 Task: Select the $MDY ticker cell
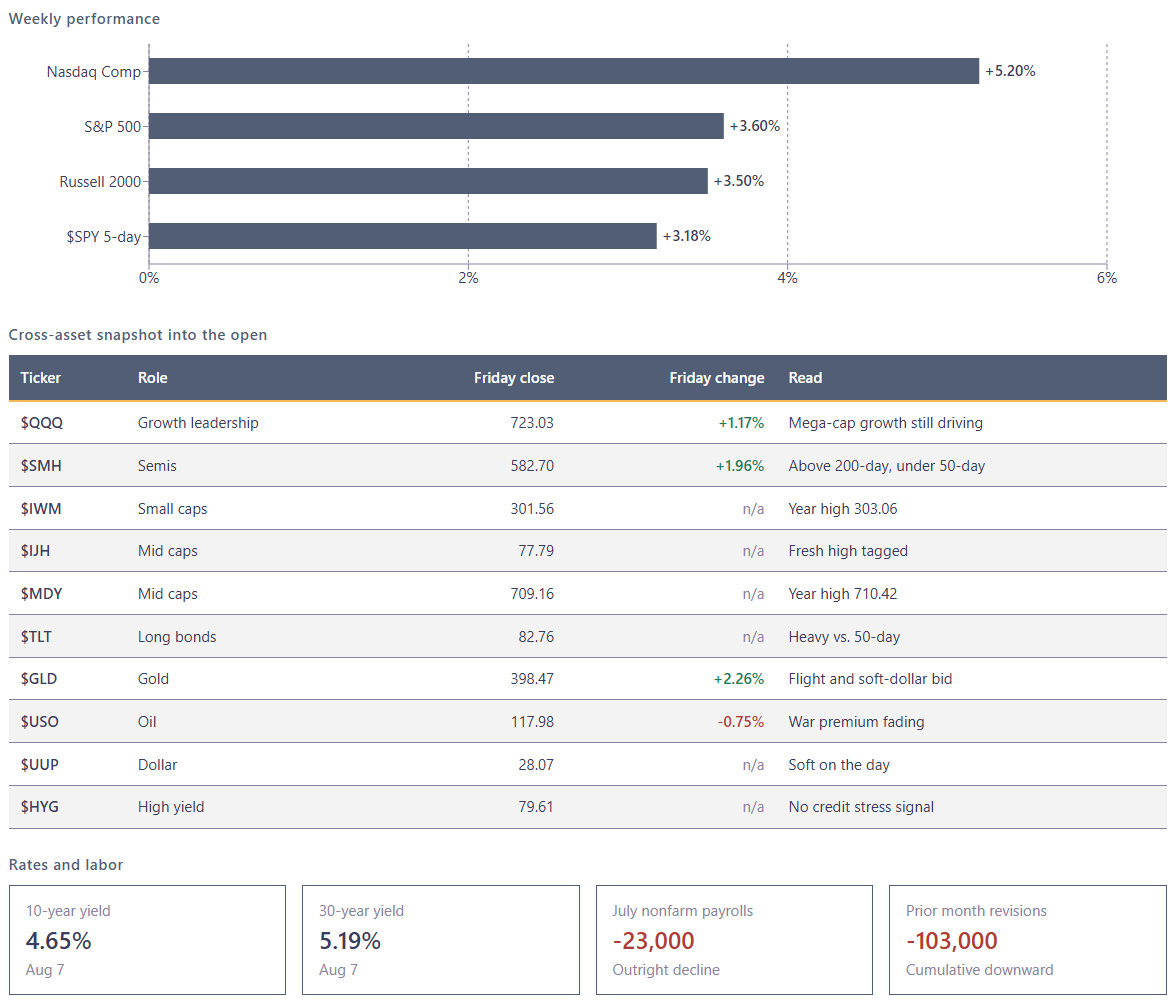41,594
